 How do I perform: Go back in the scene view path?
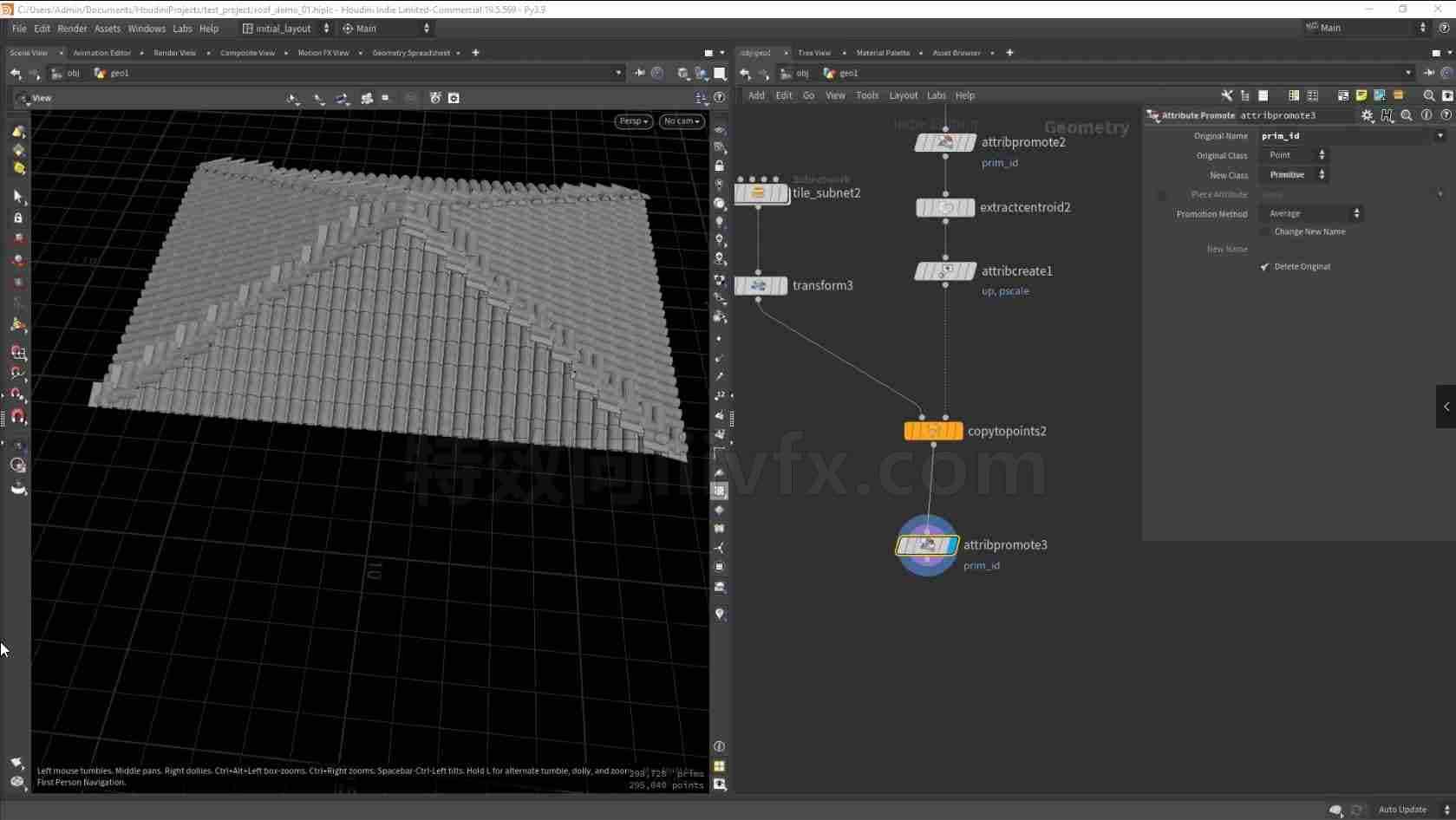[x=16, y=74]
